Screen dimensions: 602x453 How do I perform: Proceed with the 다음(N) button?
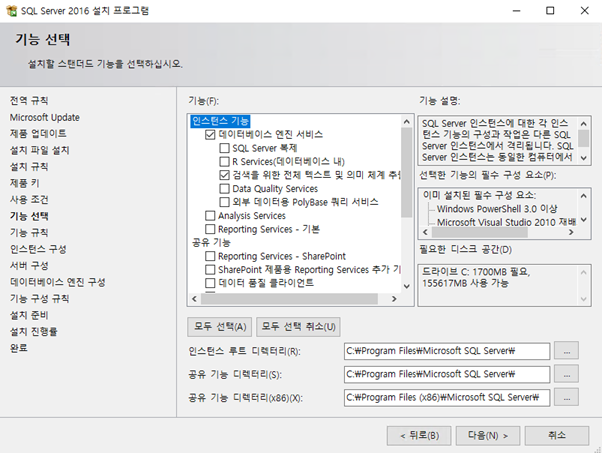[x=488, y=436]
